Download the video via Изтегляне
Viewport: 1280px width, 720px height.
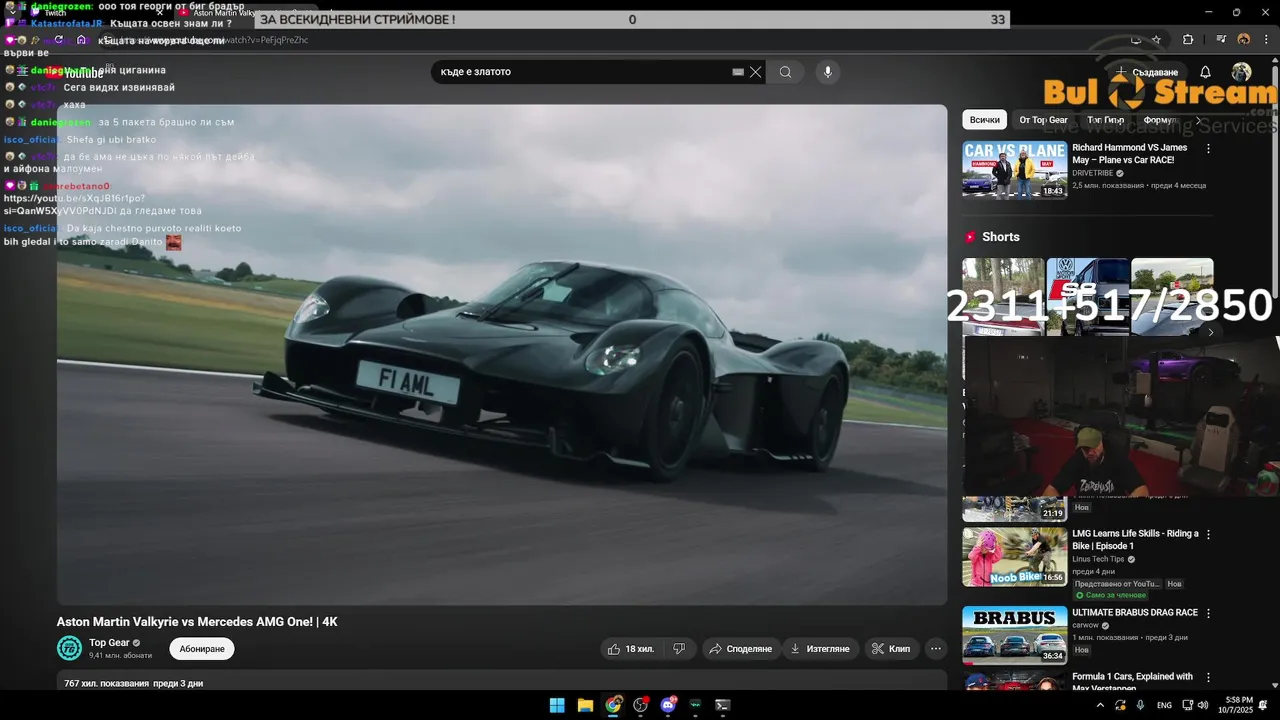820,649
